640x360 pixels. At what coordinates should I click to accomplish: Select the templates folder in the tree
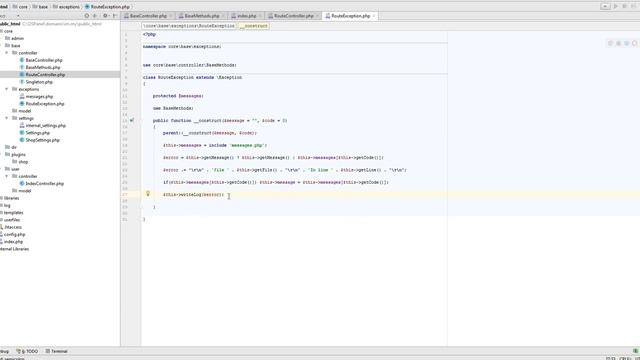(x=12, y=213)
